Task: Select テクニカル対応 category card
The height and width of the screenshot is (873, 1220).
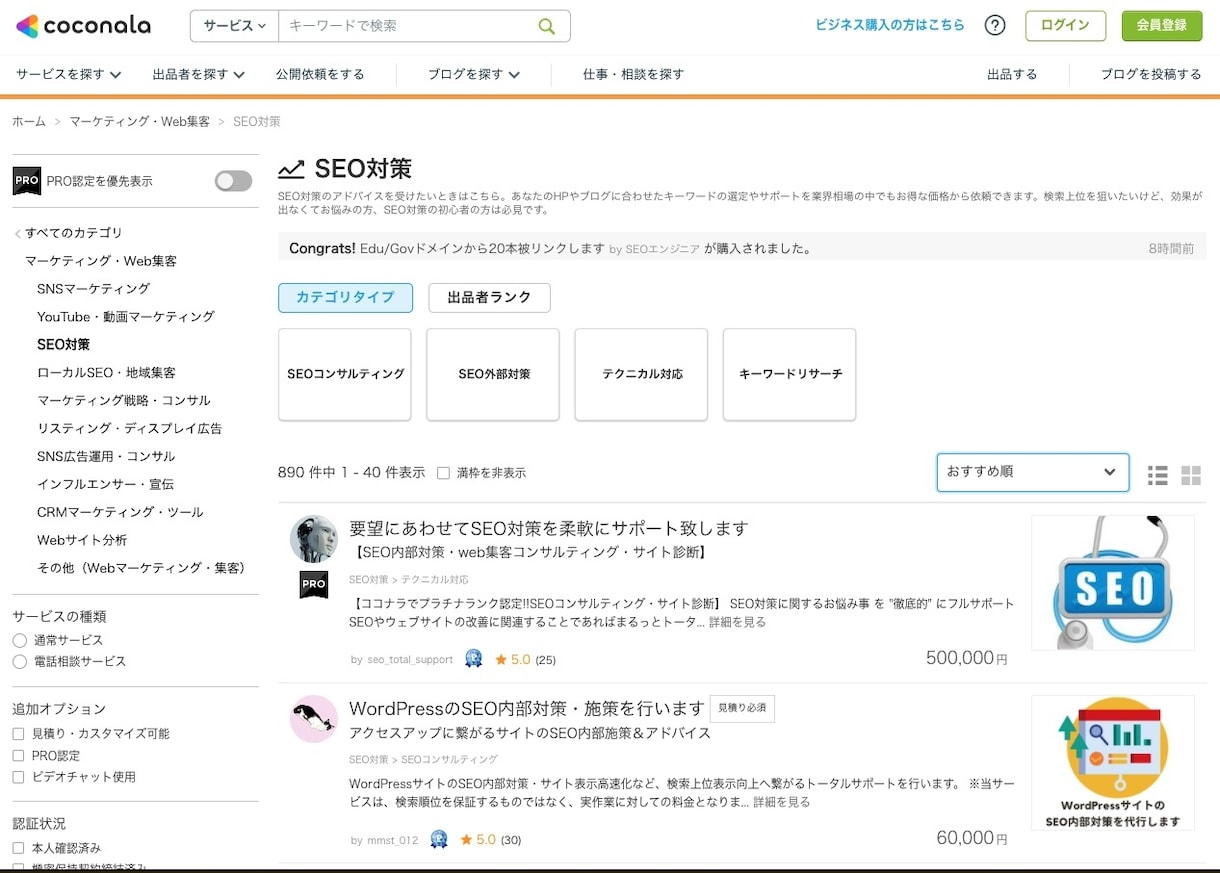Action: [641, 374]
